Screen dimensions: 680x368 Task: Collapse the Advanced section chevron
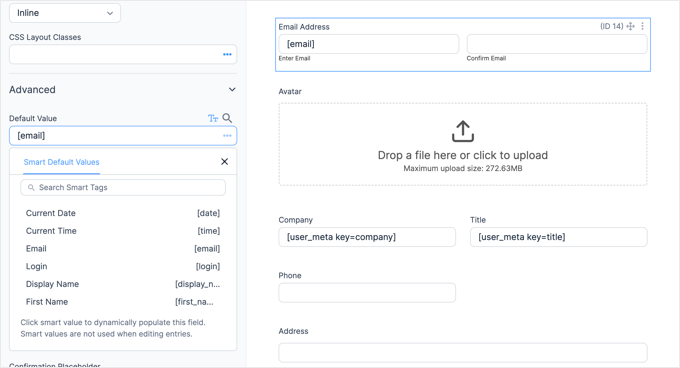232,89
